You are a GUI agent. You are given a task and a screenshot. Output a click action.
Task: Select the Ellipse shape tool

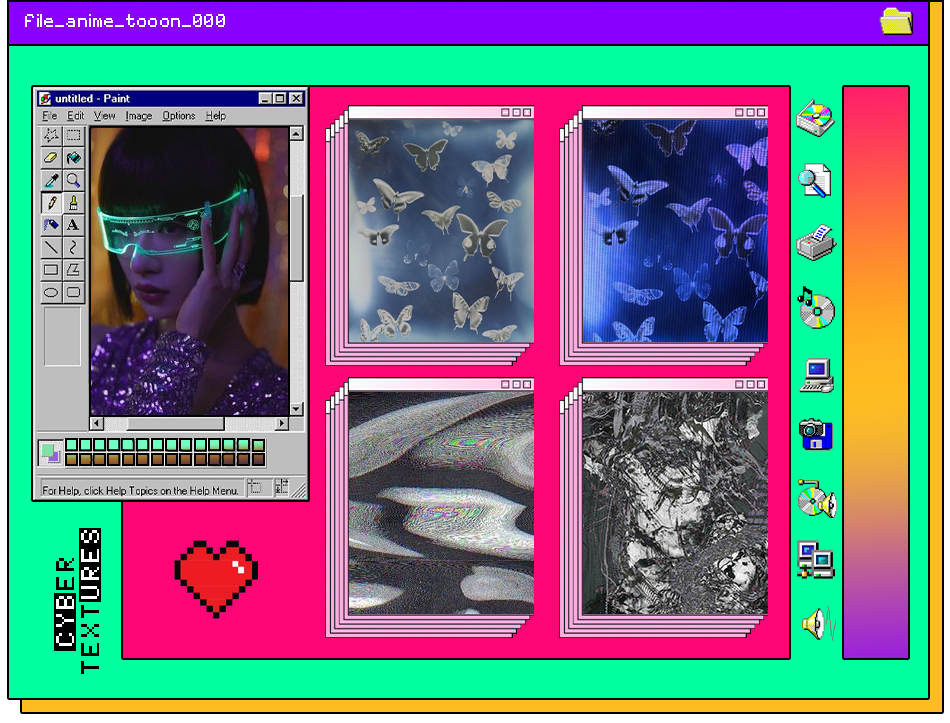(x=51, y=292)
